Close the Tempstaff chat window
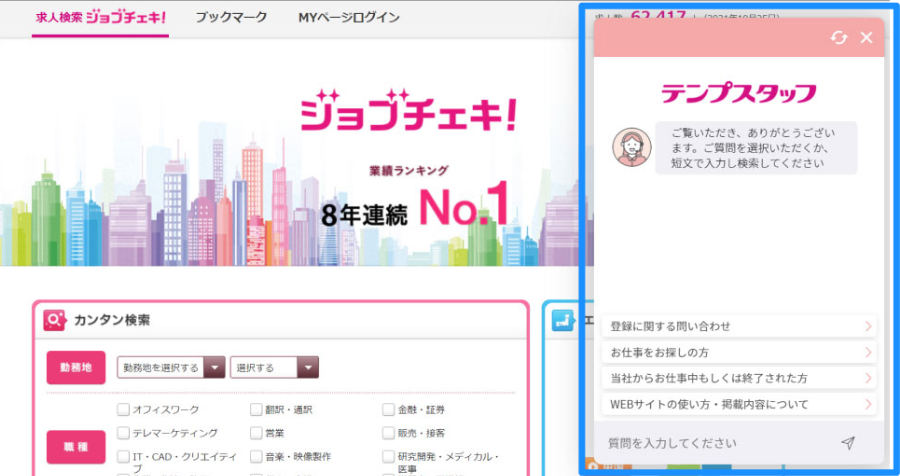Viewport: 900px width, 476px height. click(866, 38)
